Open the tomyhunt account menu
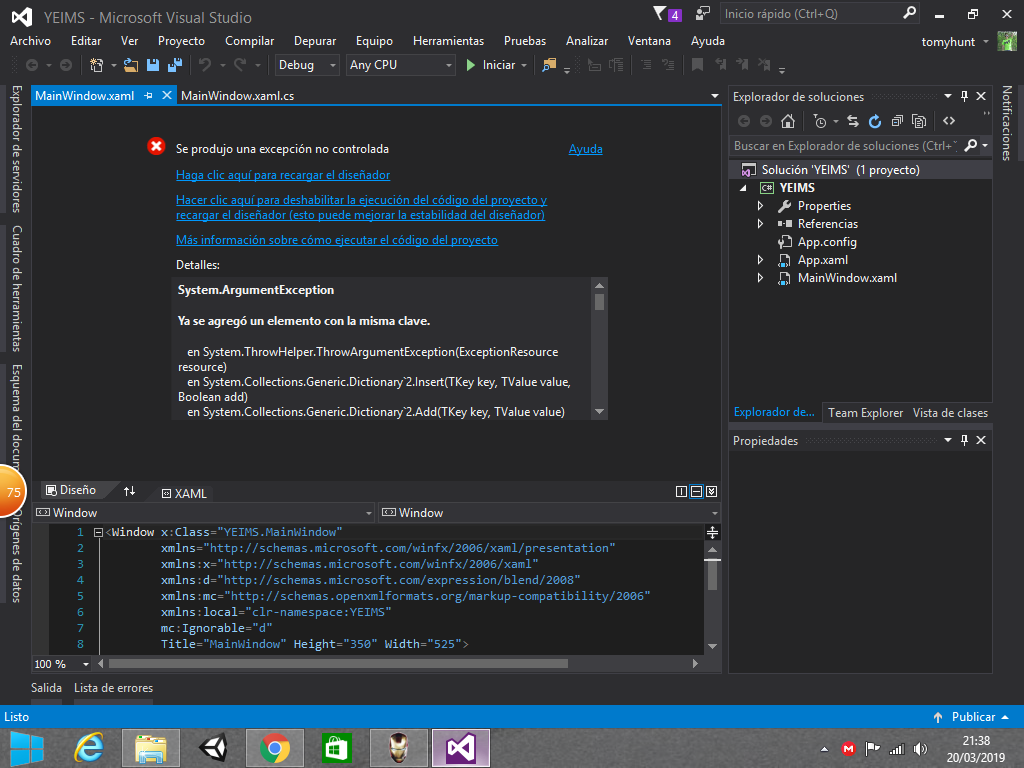 (954, 42)
